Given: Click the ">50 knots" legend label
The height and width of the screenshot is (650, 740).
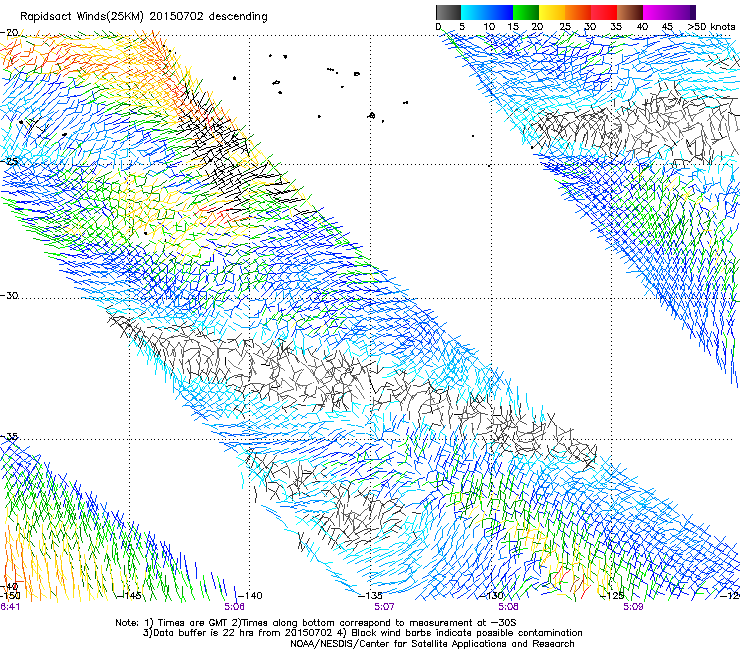Looking at the screenshot, I should tap(711, 27).
